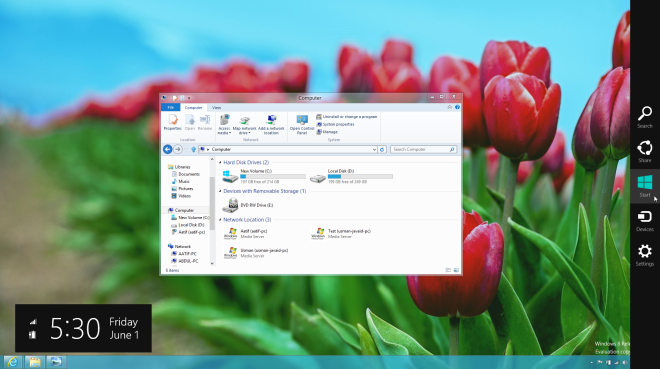This screenshot has height=369, width=660.
Task: Collapse the Hard Disk Drives group
Action: pyautogui.click(x=220, y=162)
